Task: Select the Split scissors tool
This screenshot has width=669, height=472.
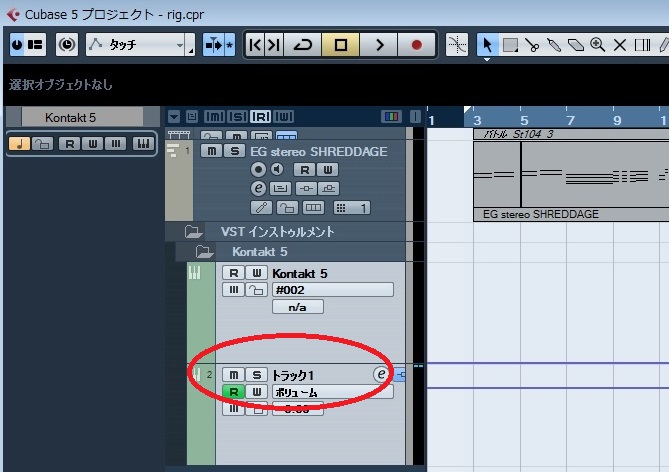Action: tap(532, 44)
